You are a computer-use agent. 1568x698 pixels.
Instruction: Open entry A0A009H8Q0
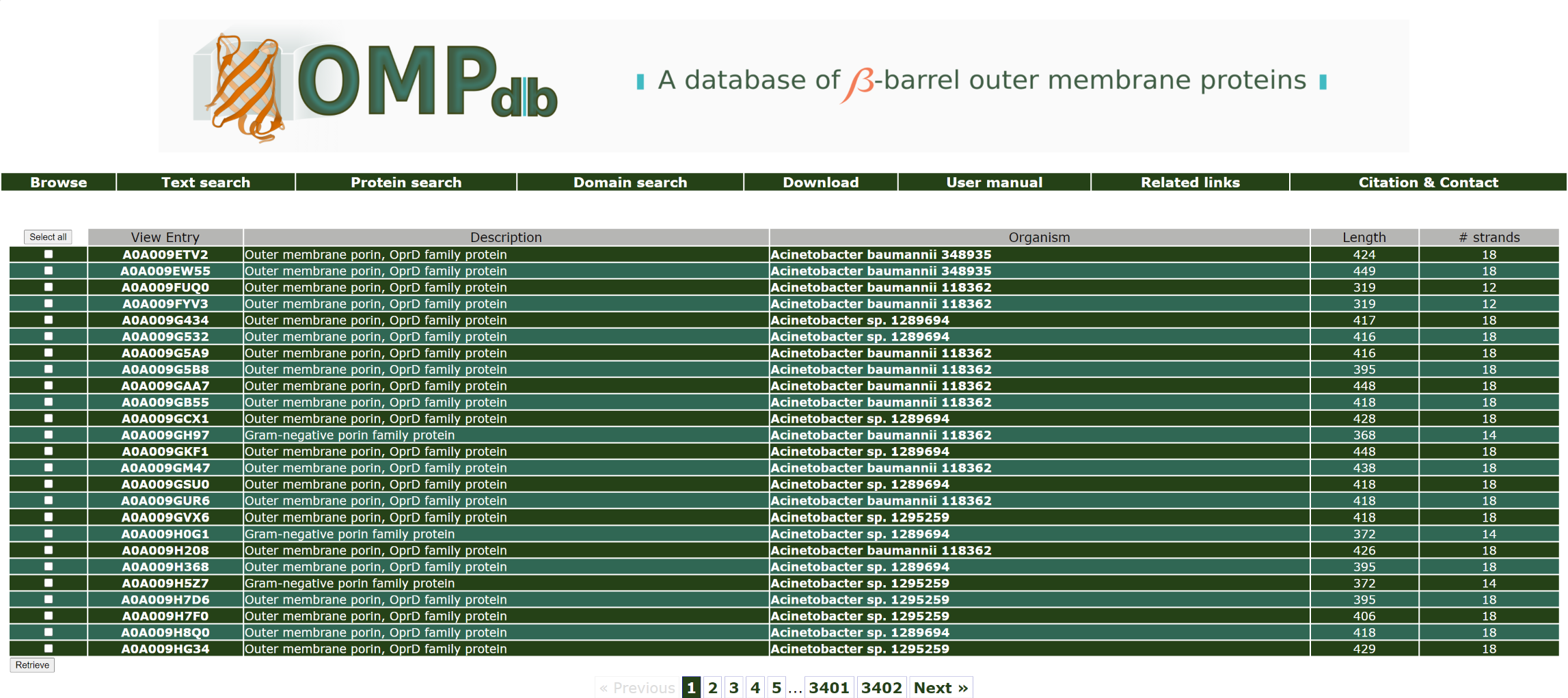[x=165, y=632]
